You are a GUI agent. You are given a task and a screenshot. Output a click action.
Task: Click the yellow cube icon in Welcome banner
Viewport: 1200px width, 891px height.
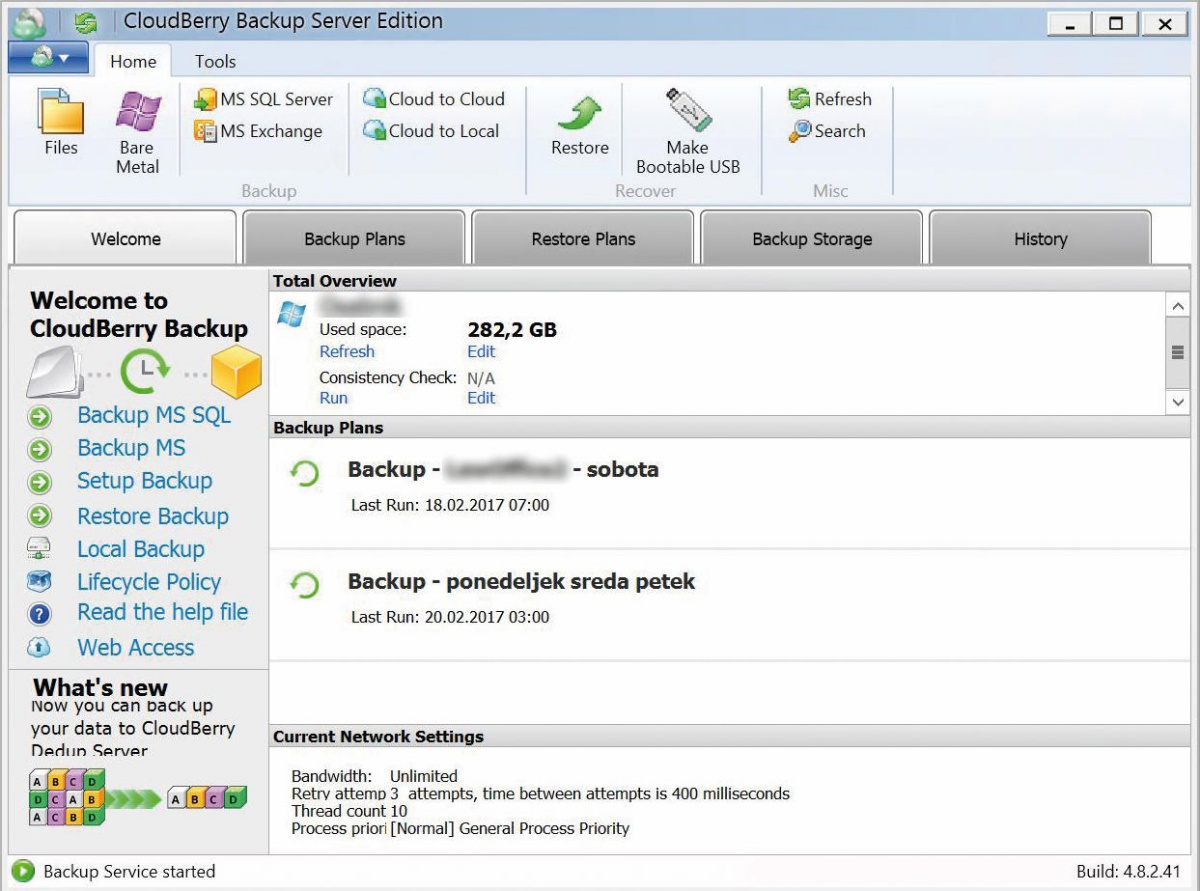click(x=237, y=373)
